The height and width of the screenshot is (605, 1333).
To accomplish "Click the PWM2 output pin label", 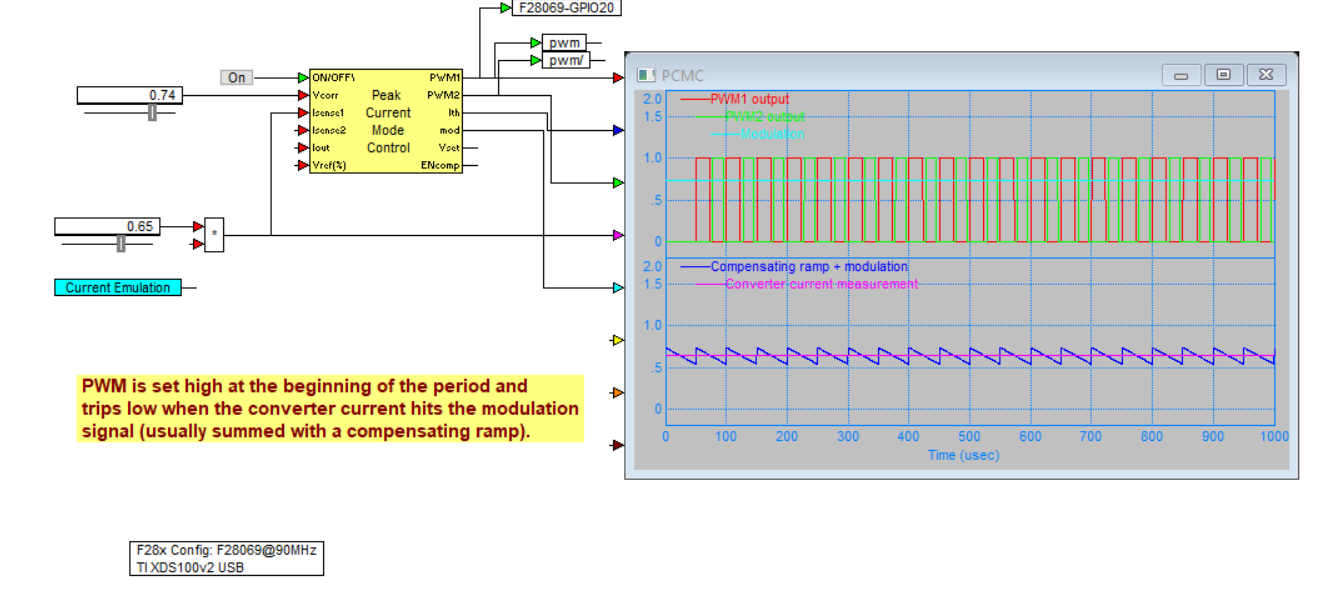I will (x=445, y=95).
